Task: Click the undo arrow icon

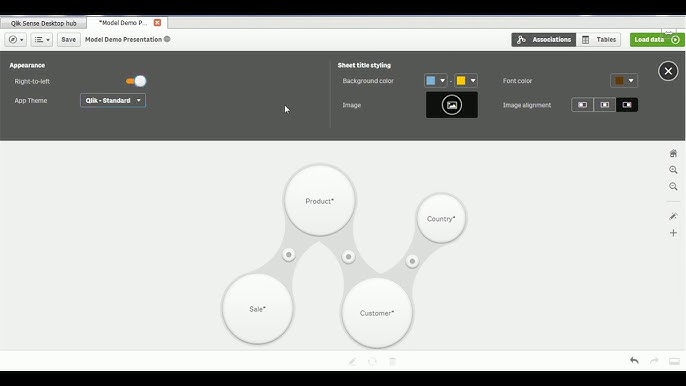Action: coord(634,361)
